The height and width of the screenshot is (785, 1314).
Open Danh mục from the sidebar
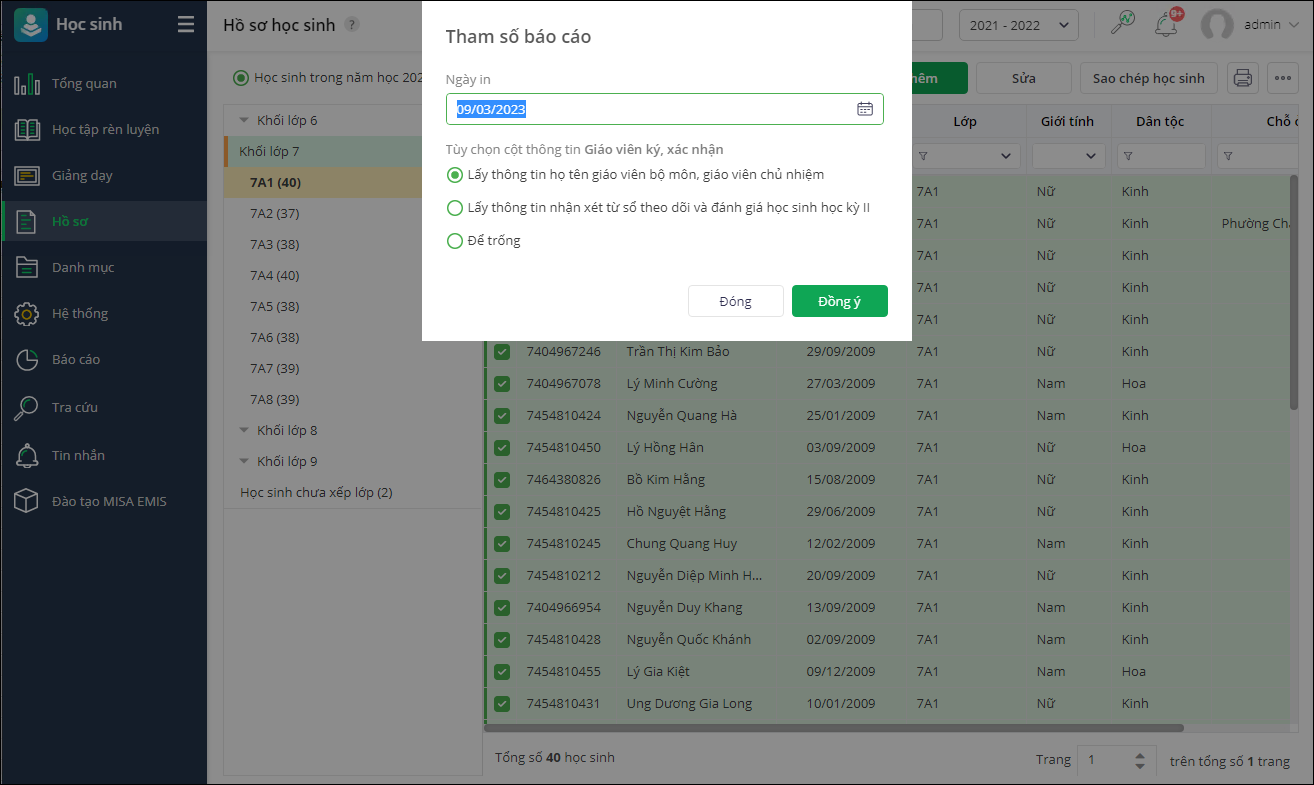click(x=104, y=267)
